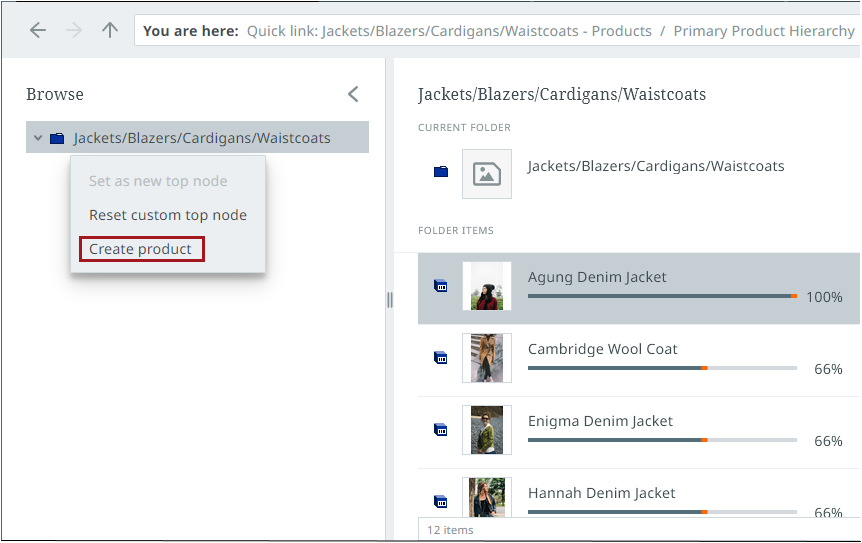Viewport: 862px width, 543px height.
Task: Collapse the Jackets/Blazers/Cardigans/Waistcoats tree node
Action: (x=38, y=138)
